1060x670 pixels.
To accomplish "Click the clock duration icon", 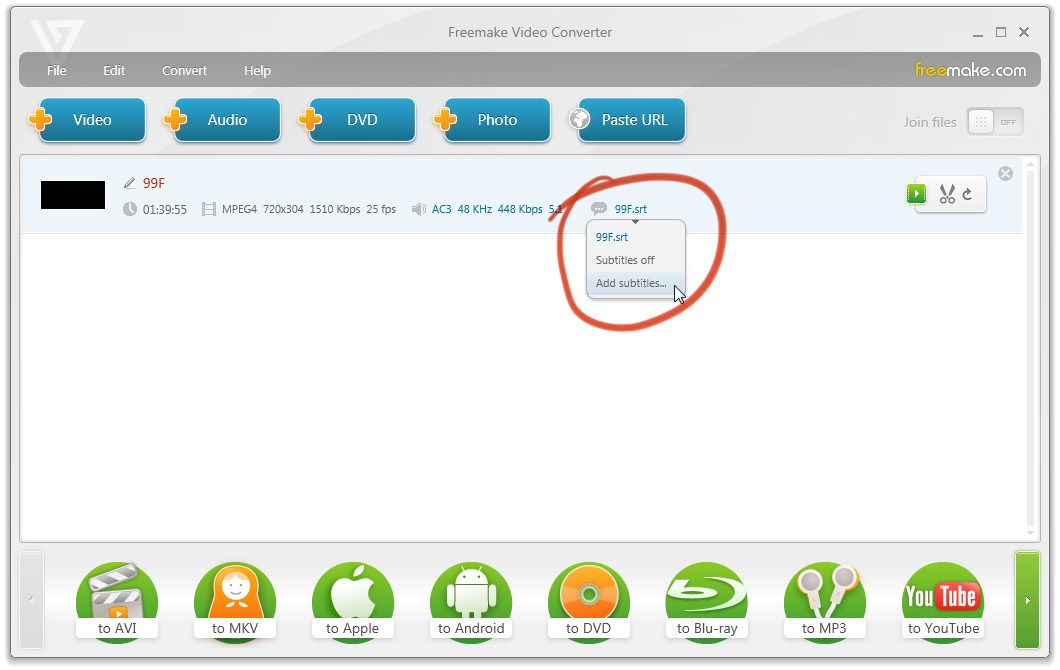I will tap(130, 209).
